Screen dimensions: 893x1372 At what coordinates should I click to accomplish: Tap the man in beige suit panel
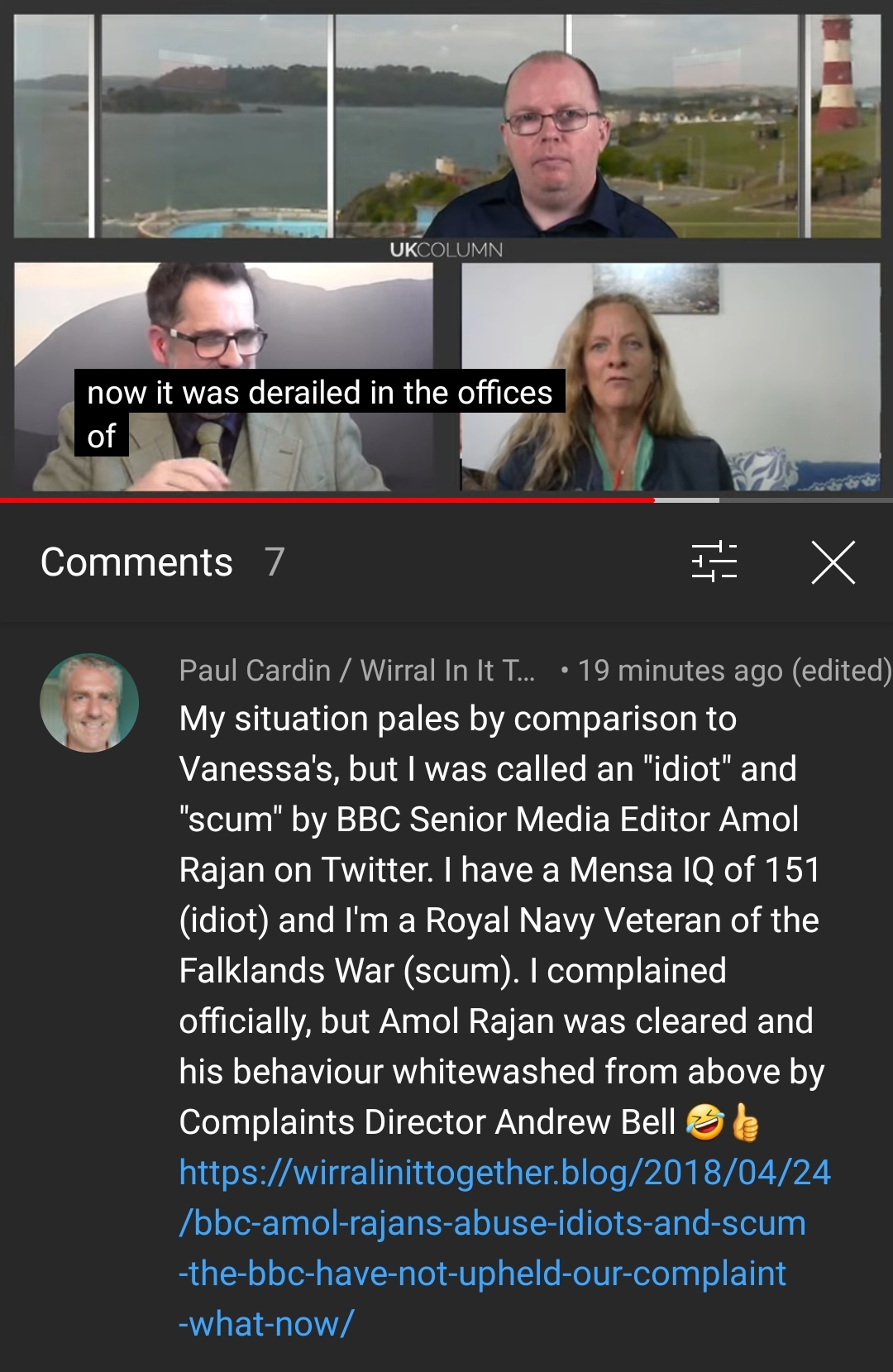[x=223, y=377]
